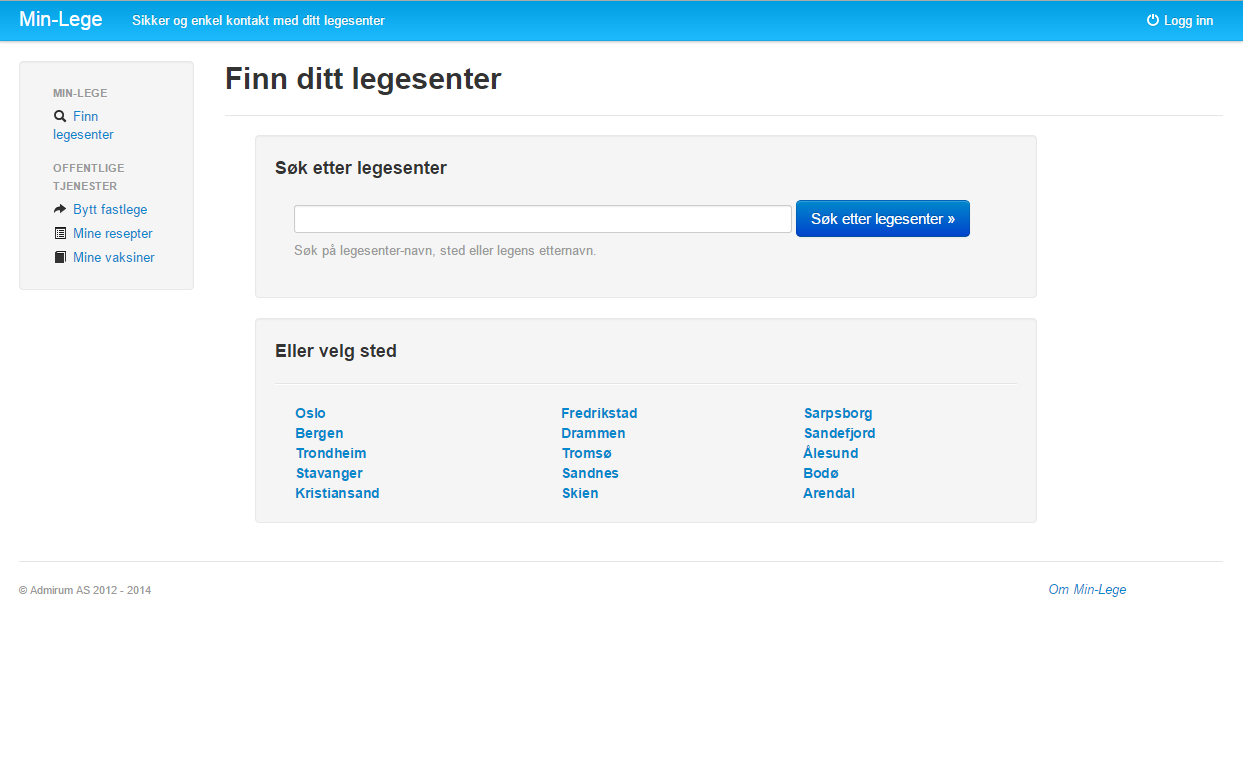This screenshot has height=776, width=1243.
Task: Click the MIN-LEGE sidebar section header
Action: coord(80,93)
